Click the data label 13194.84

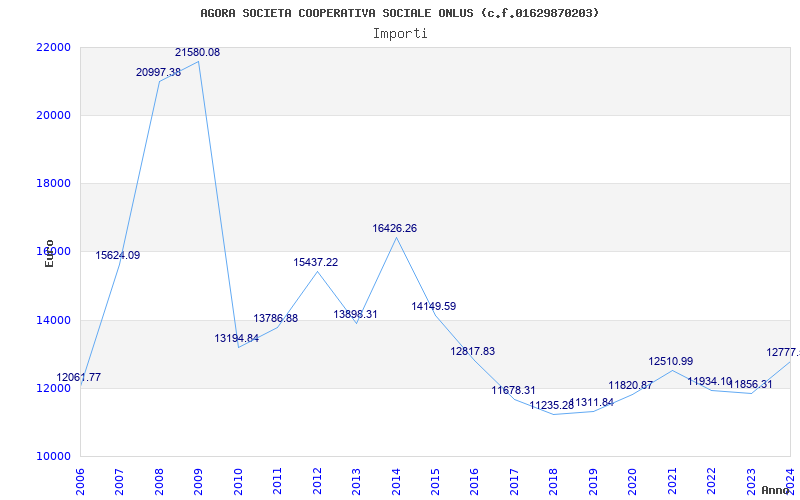pos(237,338)
